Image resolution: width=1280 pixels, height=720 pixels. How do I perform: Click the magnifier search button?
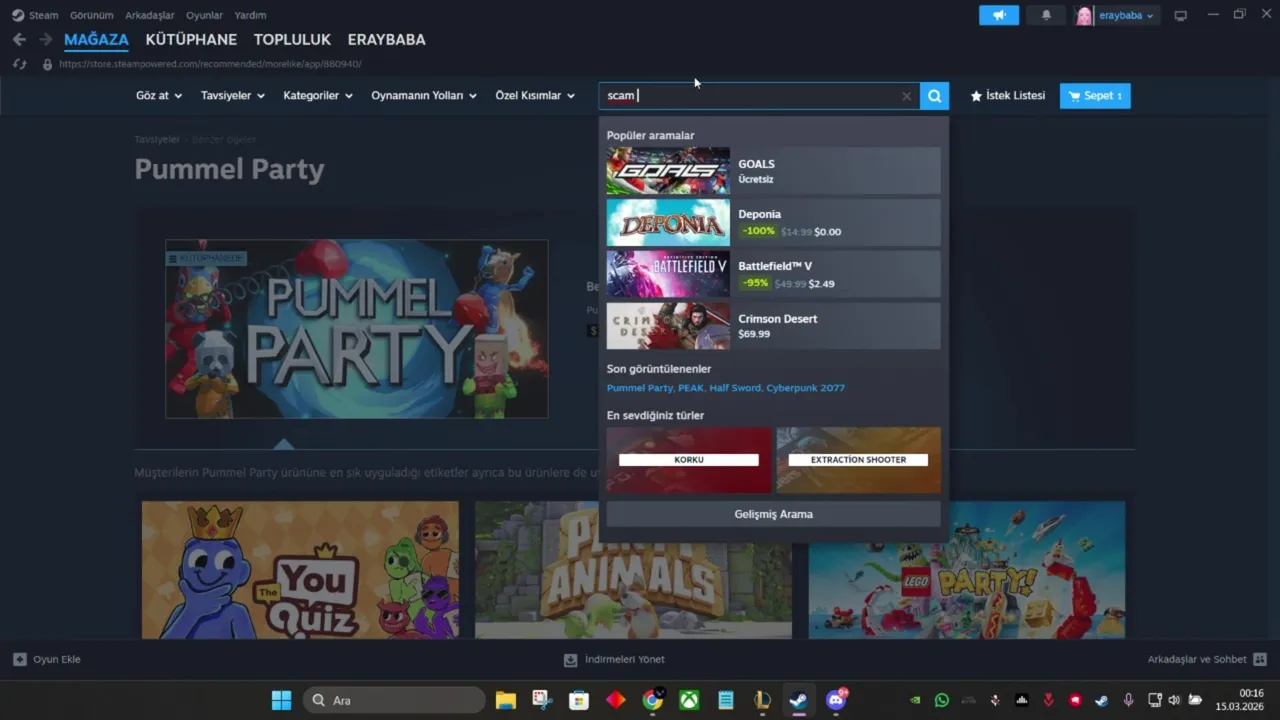point(934,96)
